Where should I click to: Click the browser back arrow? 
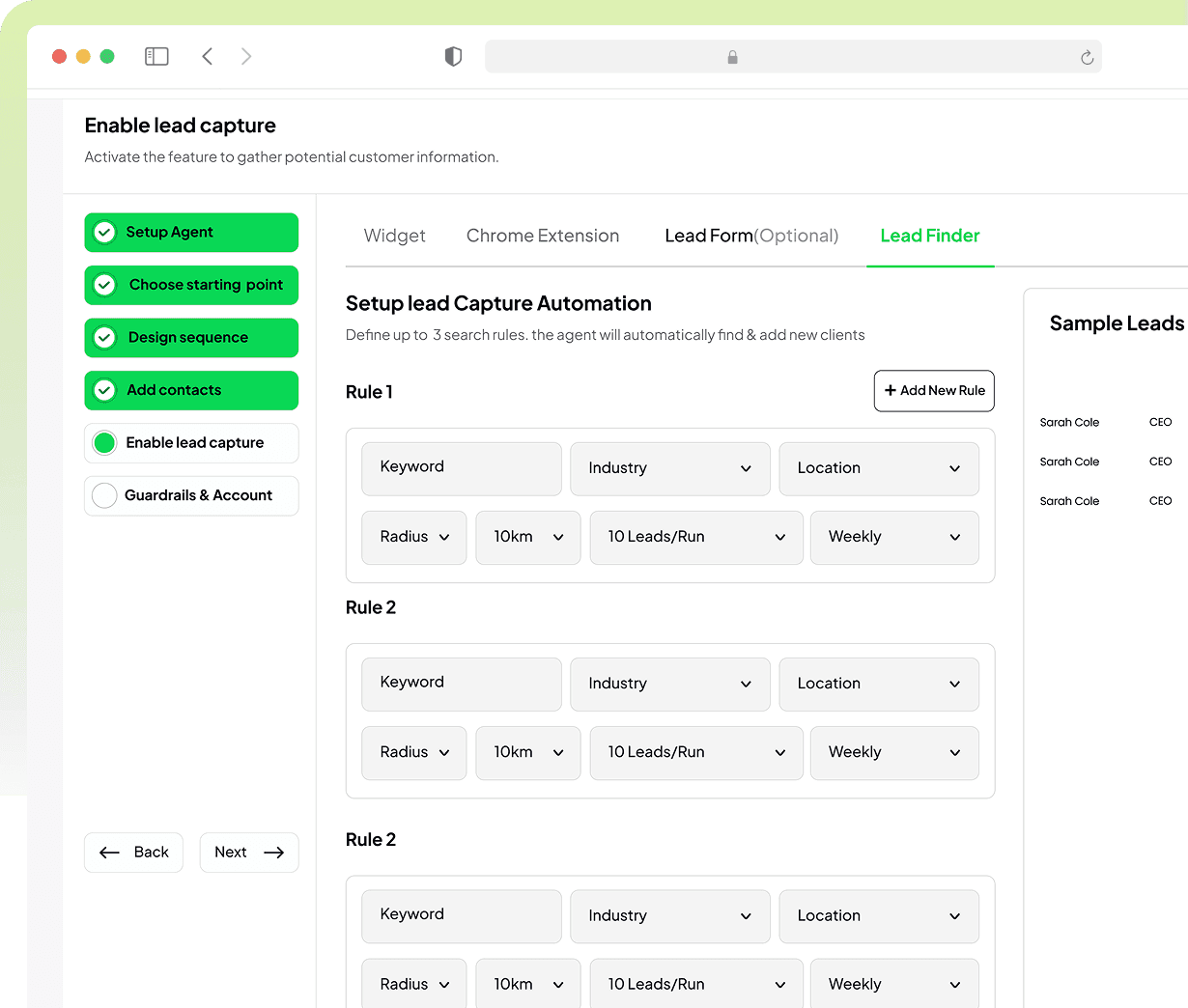(207, 56)
